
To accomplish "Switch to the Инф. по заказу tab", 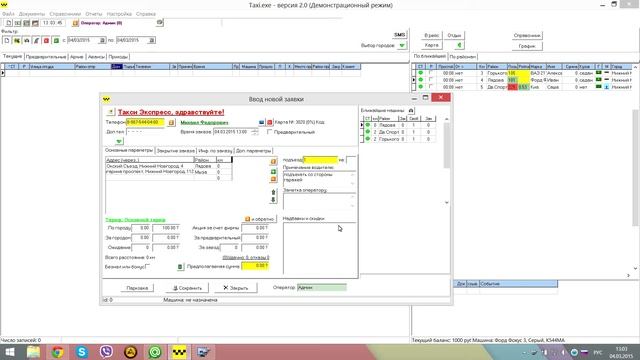I will point(215,151).
